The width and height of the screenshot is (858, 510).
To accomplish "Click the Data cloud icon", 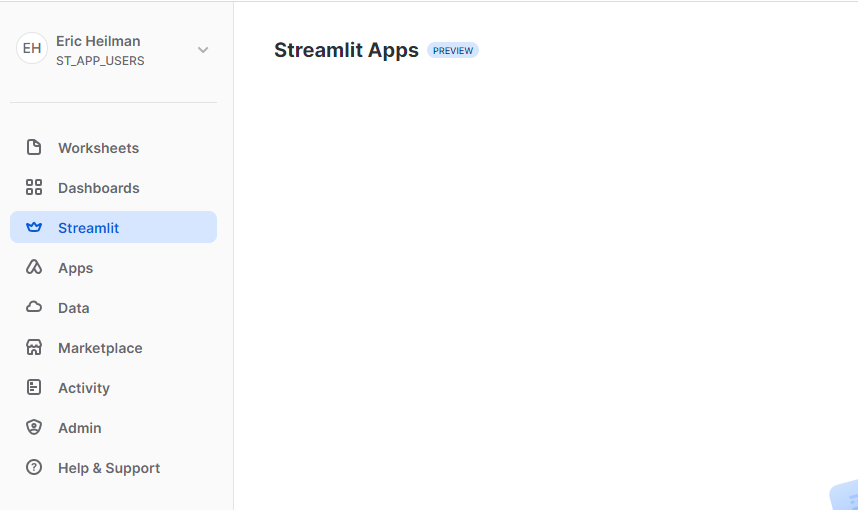I will click(x=34, y=308).
